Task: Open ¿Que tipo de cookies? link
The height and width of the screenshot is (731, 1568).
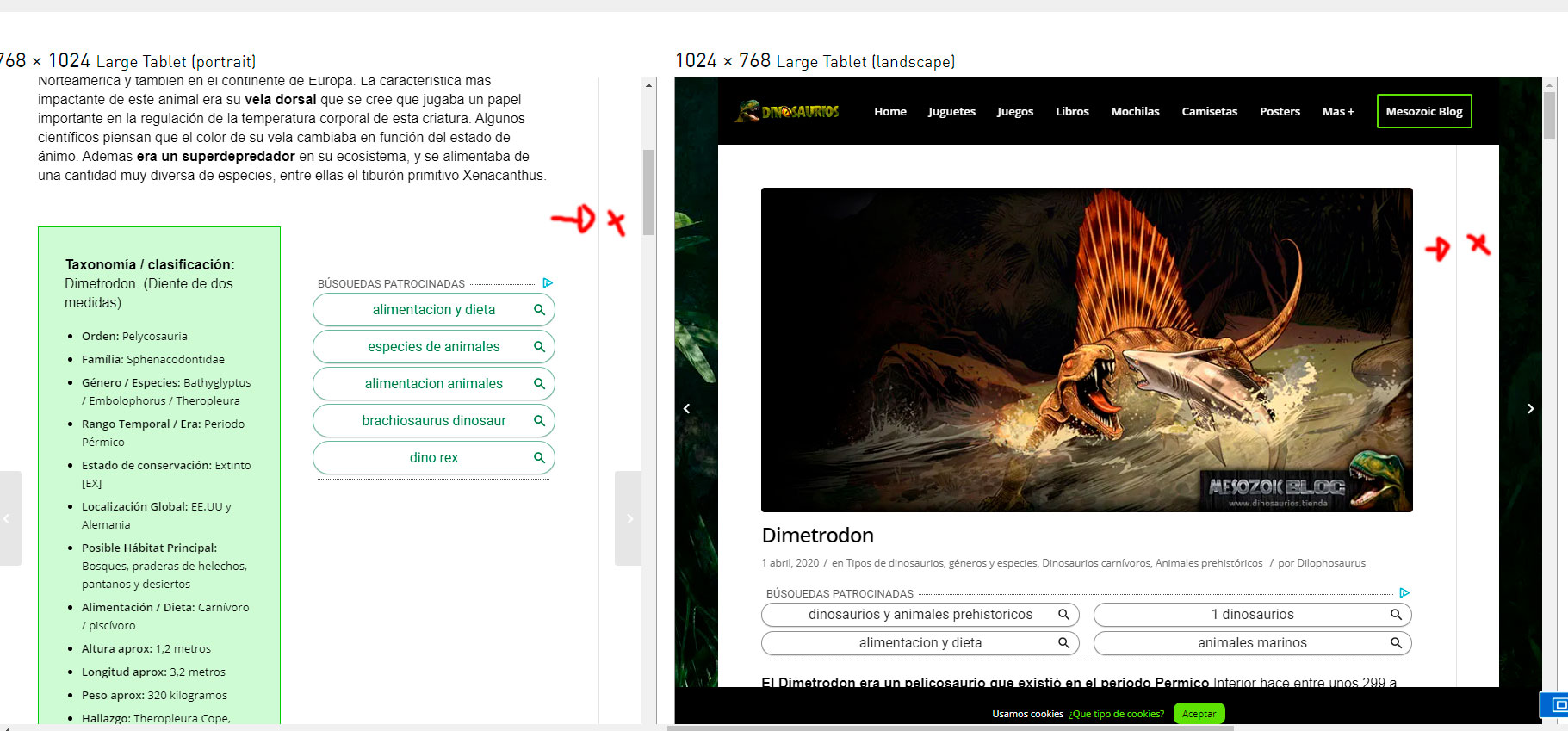Action: point(1116,715)
